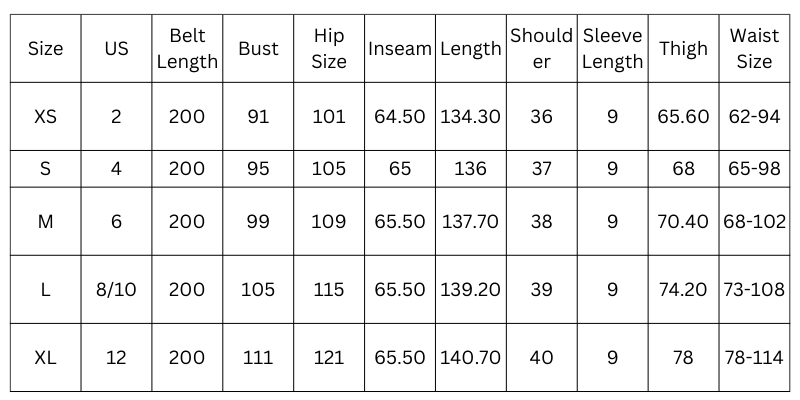Click the Waist Size header cell
This screenshot has width=800, height=400.
[x=754, y=49]
